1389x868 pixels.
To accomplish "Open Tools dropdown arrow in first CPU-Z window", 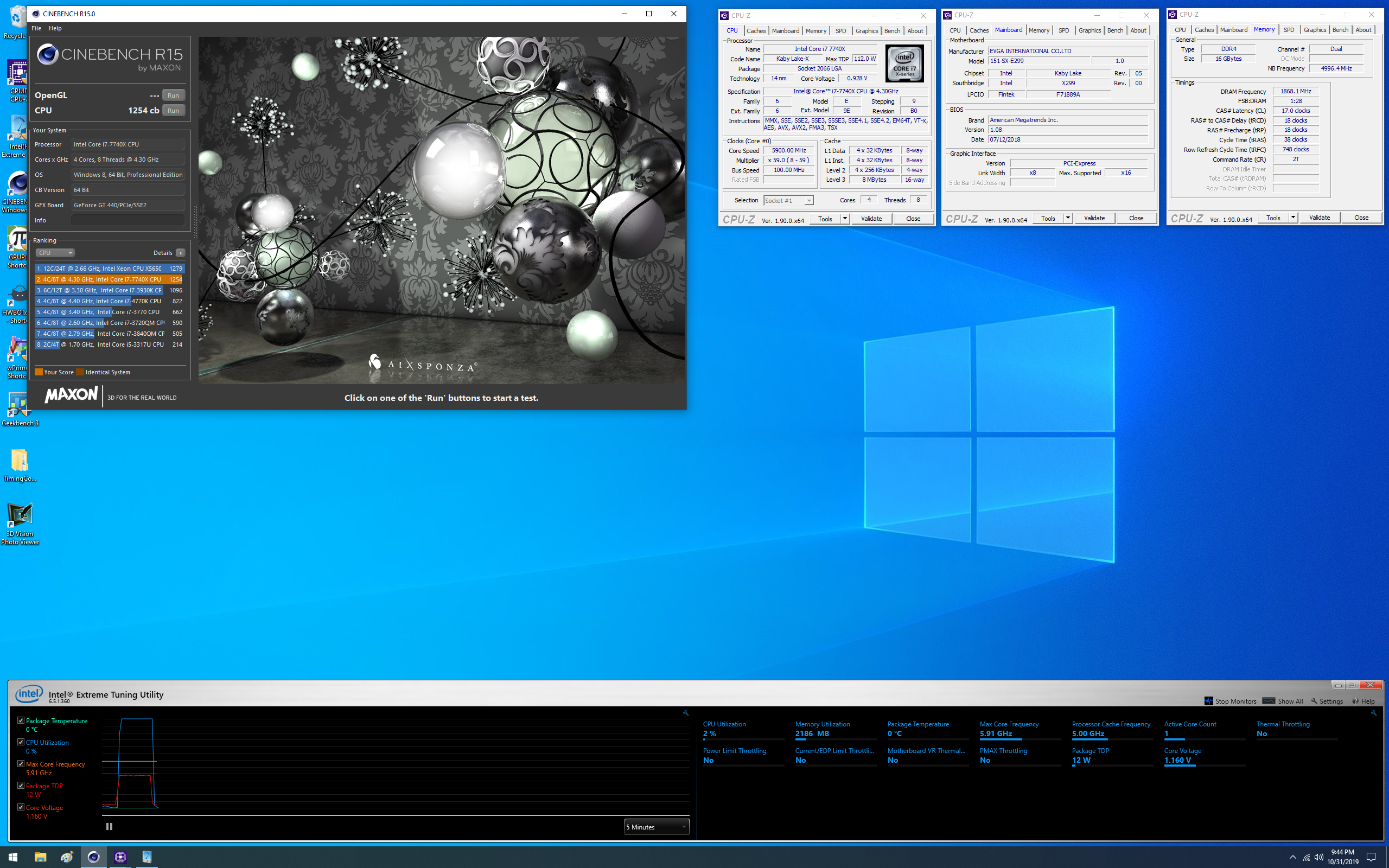I will (x=844, y=219).
